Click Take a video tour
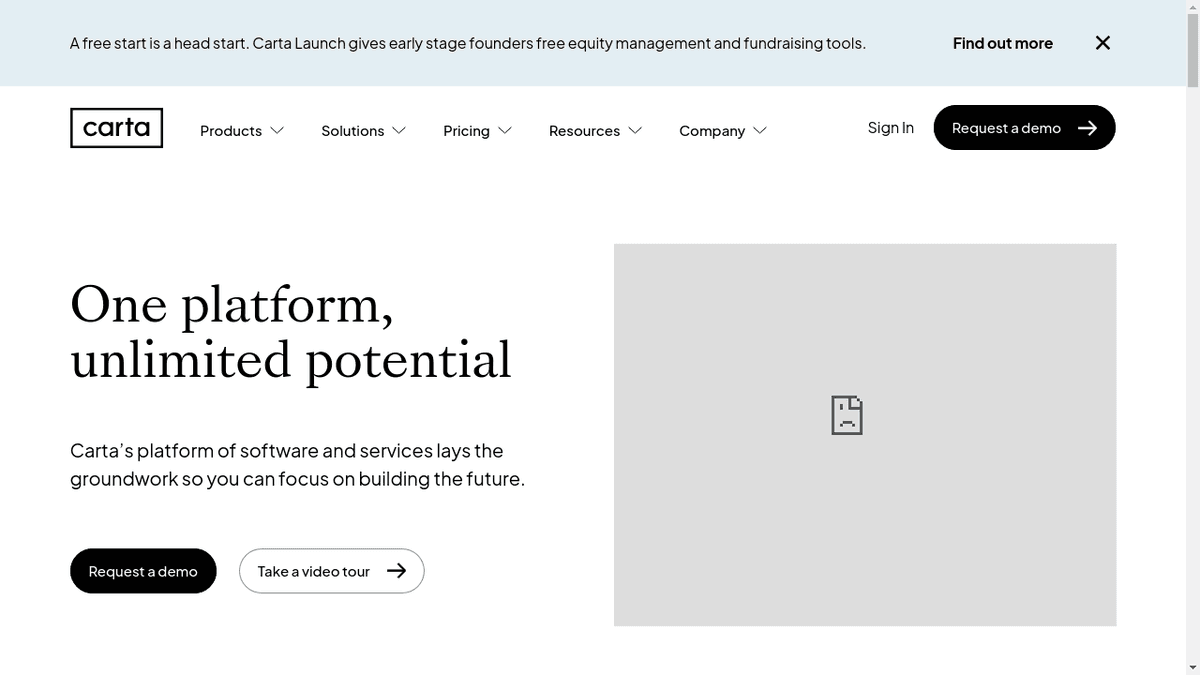Image resolution: width=1200 pixels, height=675 pixels. pyautogui.click(x=313, y=570)
